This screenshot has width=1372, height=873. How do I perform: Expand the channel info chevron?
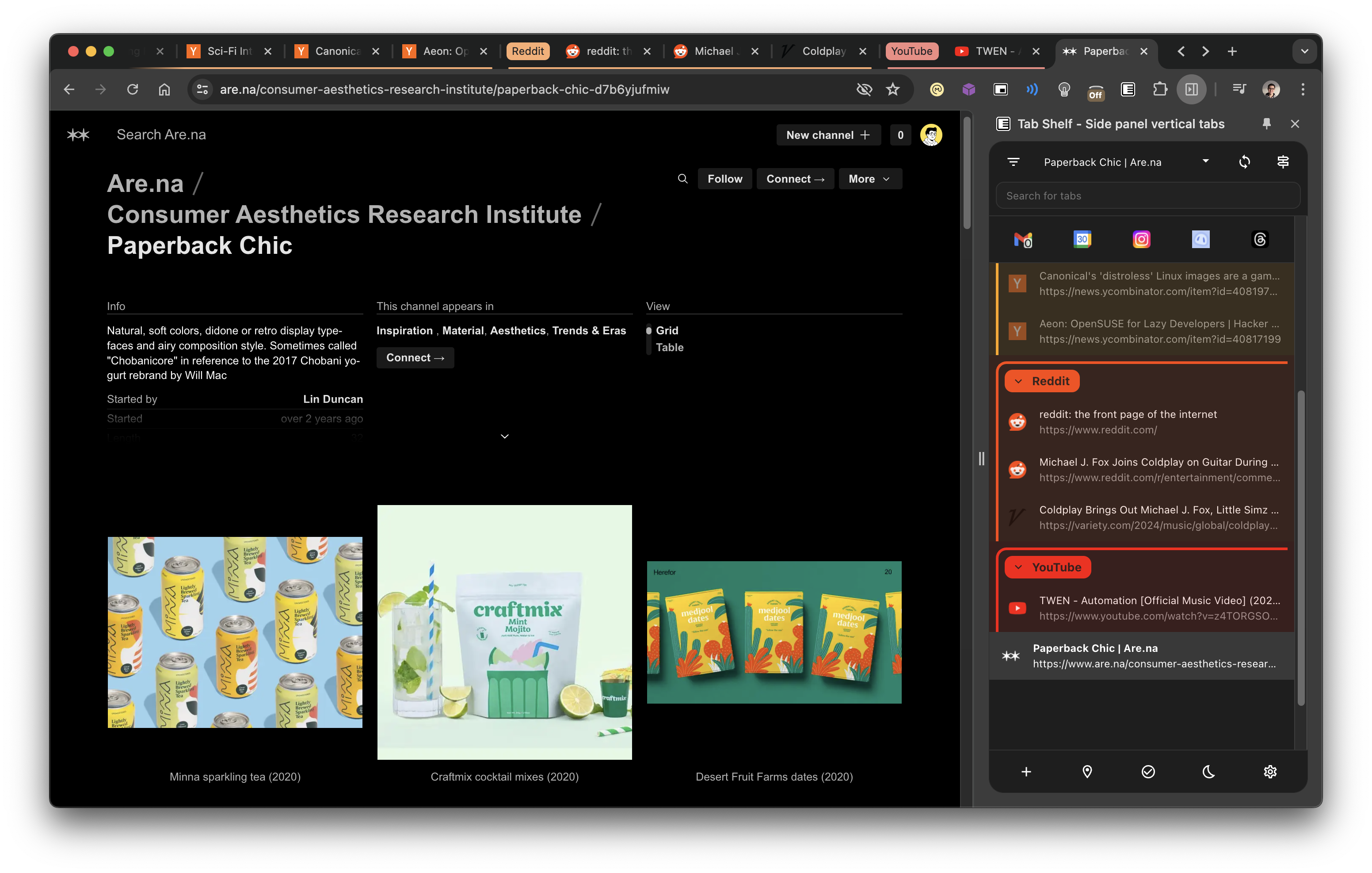point(504,436)
